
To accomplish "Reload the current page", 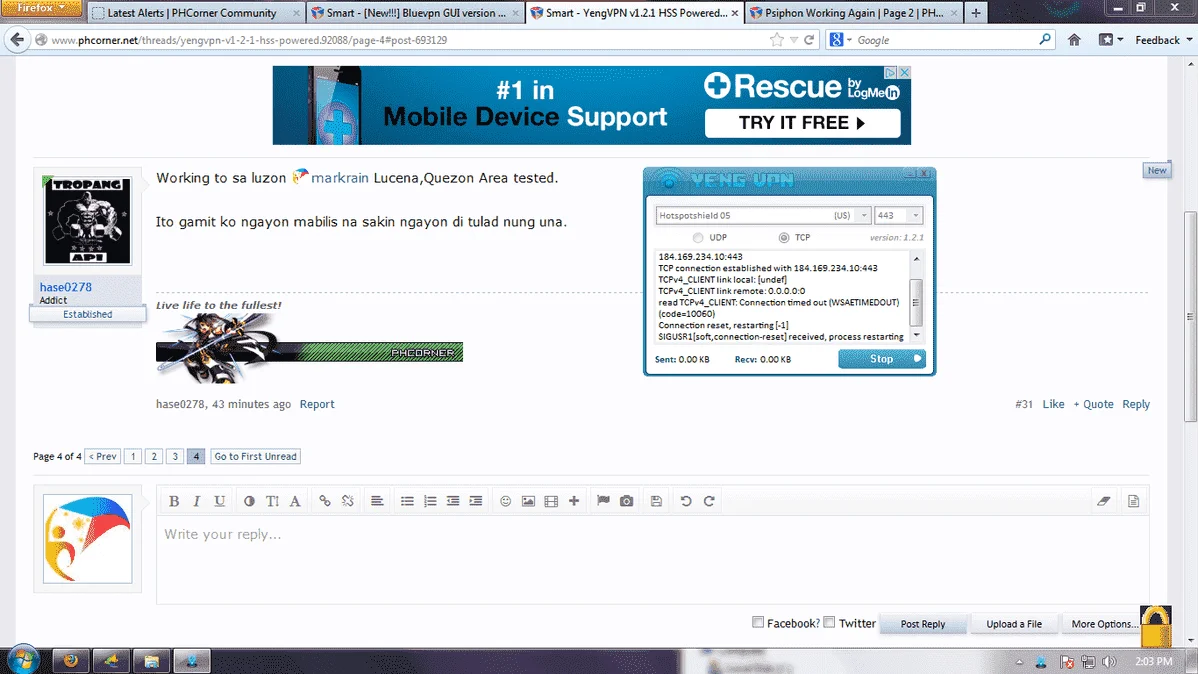I will (x=809, y=40).
